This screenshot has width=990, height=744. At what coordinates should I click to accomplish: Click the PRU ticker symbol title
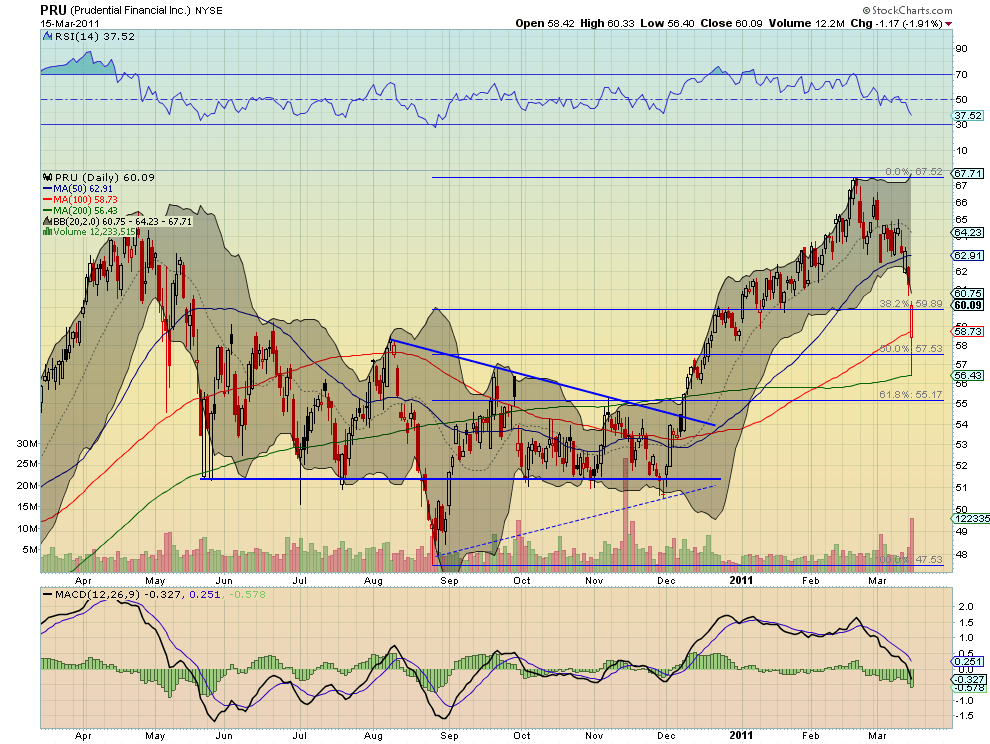pos(52,10)
